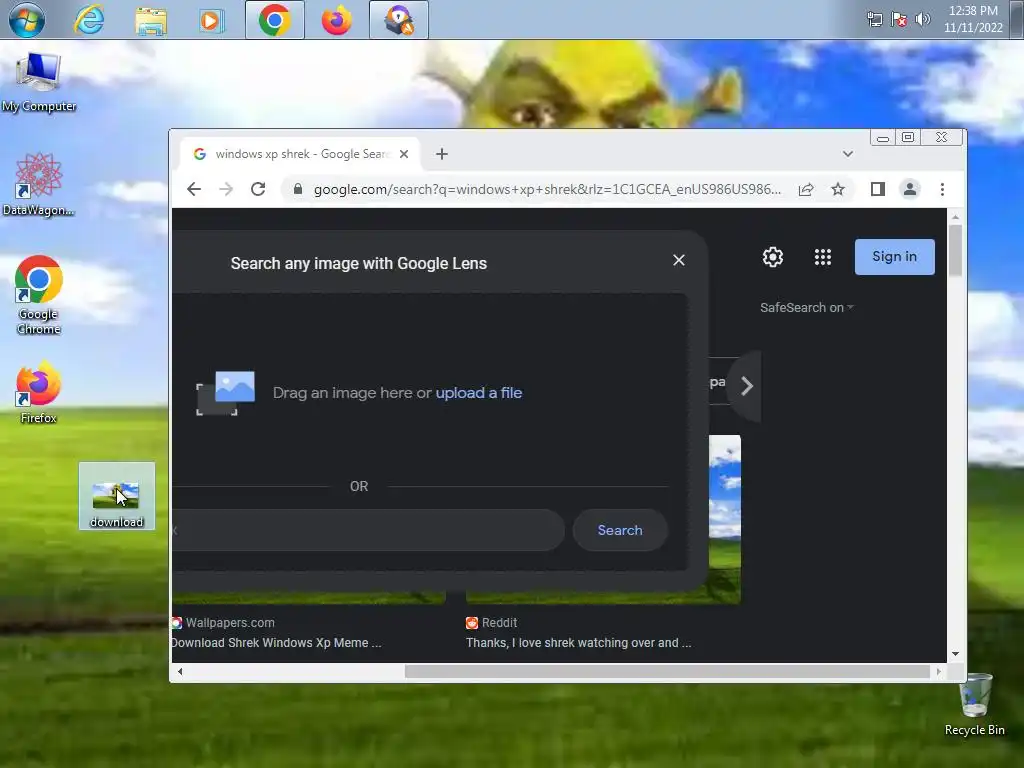
Task: Open Windows Media Player taskbar icon
Action: click(x=211, y=20)
